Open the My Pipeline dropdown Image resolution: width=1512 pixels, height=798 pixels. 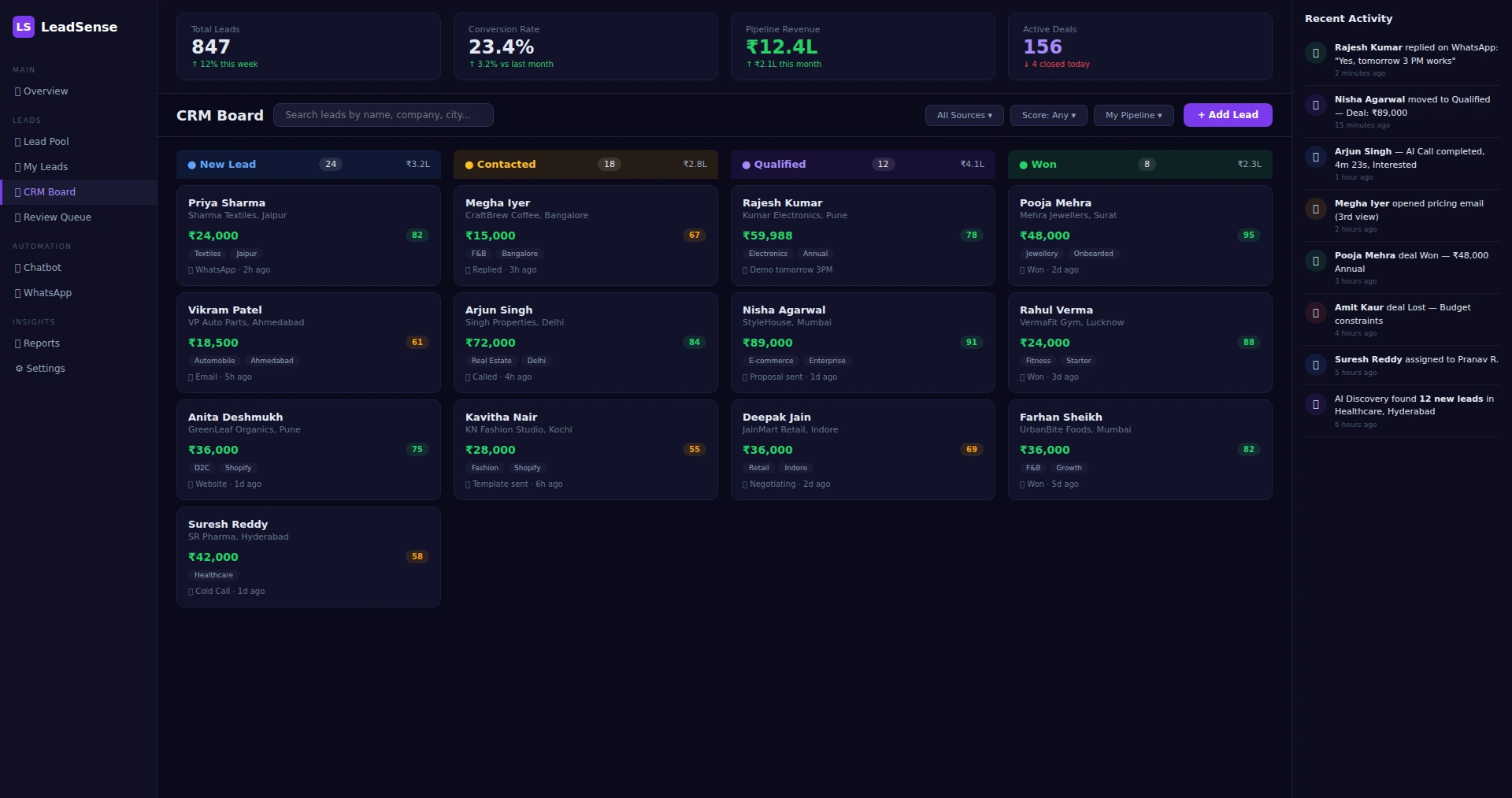pyautogui.click(x=1133, y=115)
